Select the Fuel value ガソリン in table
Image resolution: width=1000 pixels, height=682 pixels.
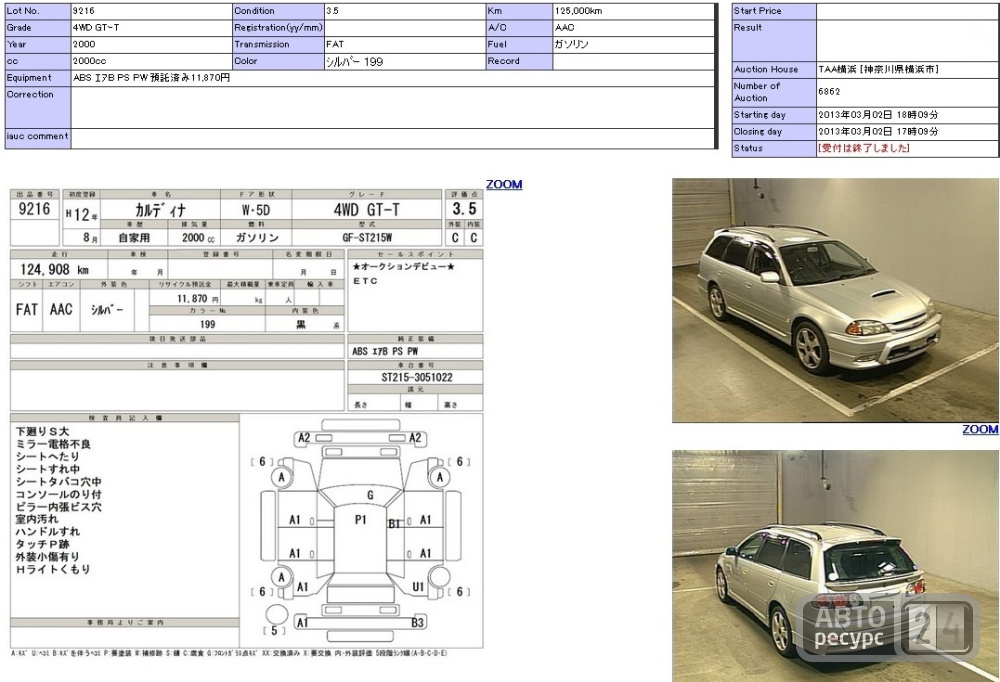[x=571, y=44]
